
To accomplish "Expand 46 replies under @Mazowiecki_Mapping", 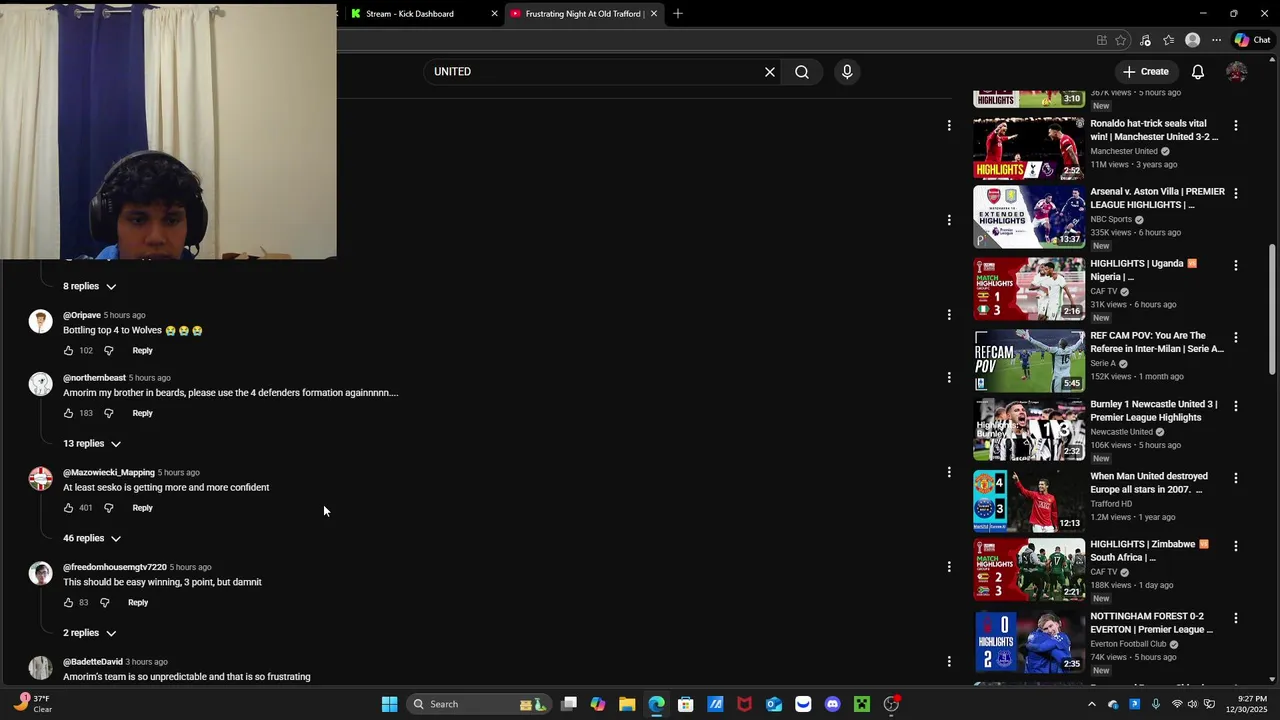I will [x=91, y=538].
